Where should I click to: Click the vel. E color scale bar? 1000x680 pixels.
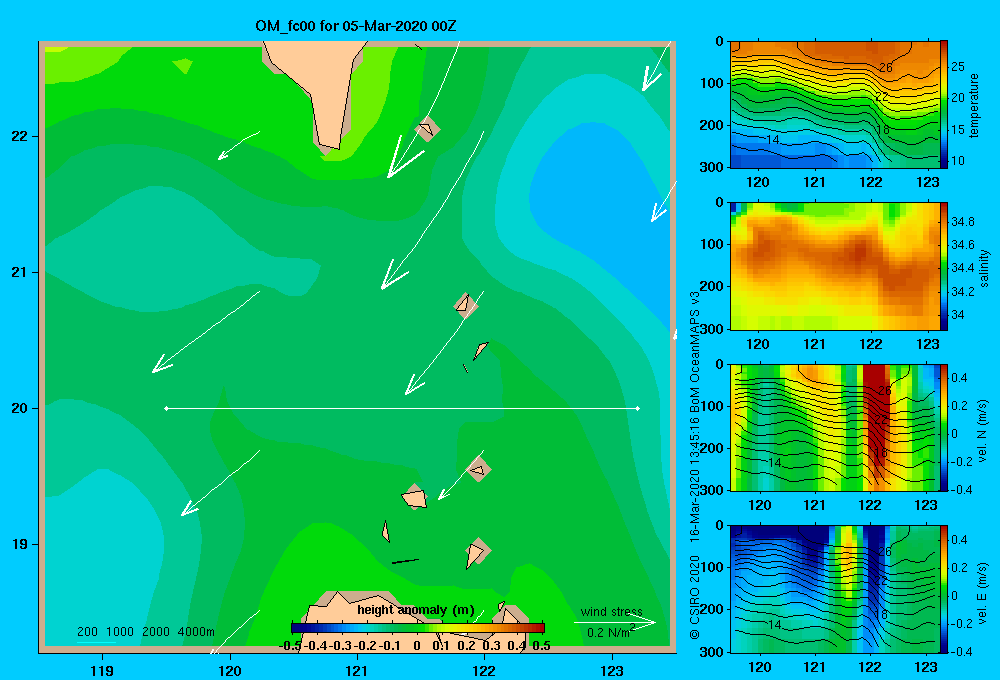point(944,589)
